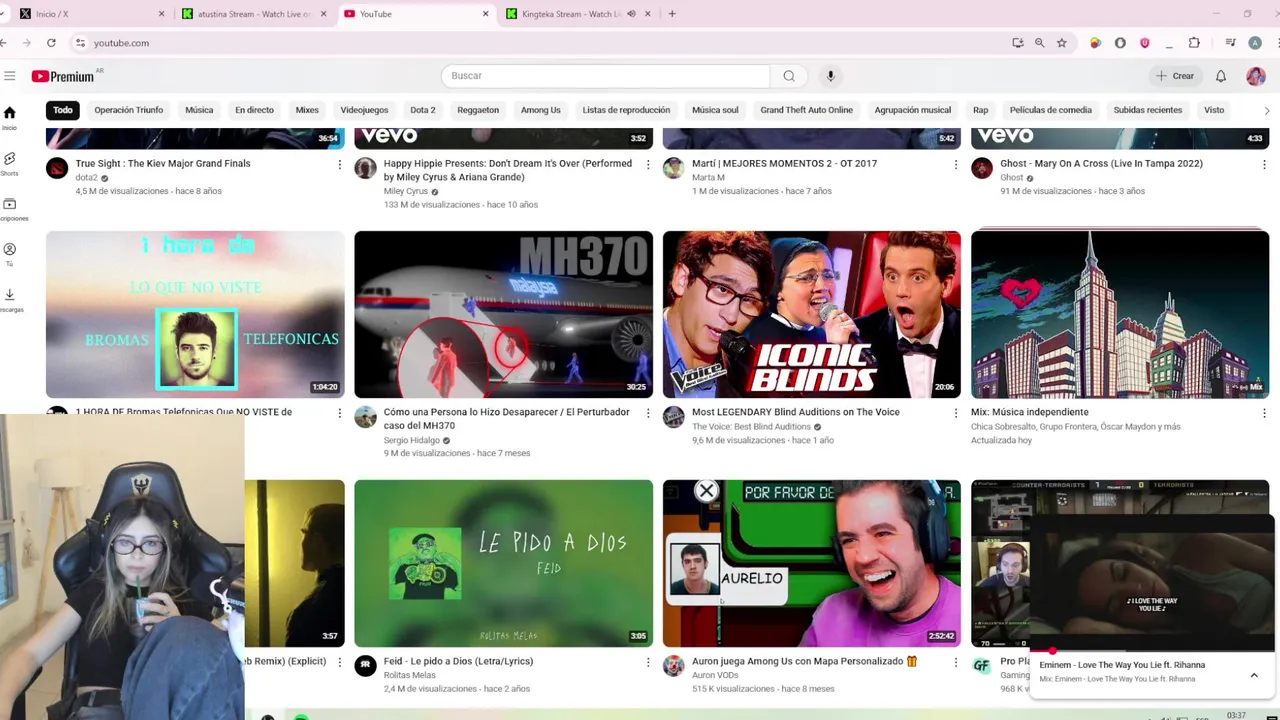This screenshot has height=720, width=1280.
Task: Select the Agrupación musical chip
Action: 912,110
